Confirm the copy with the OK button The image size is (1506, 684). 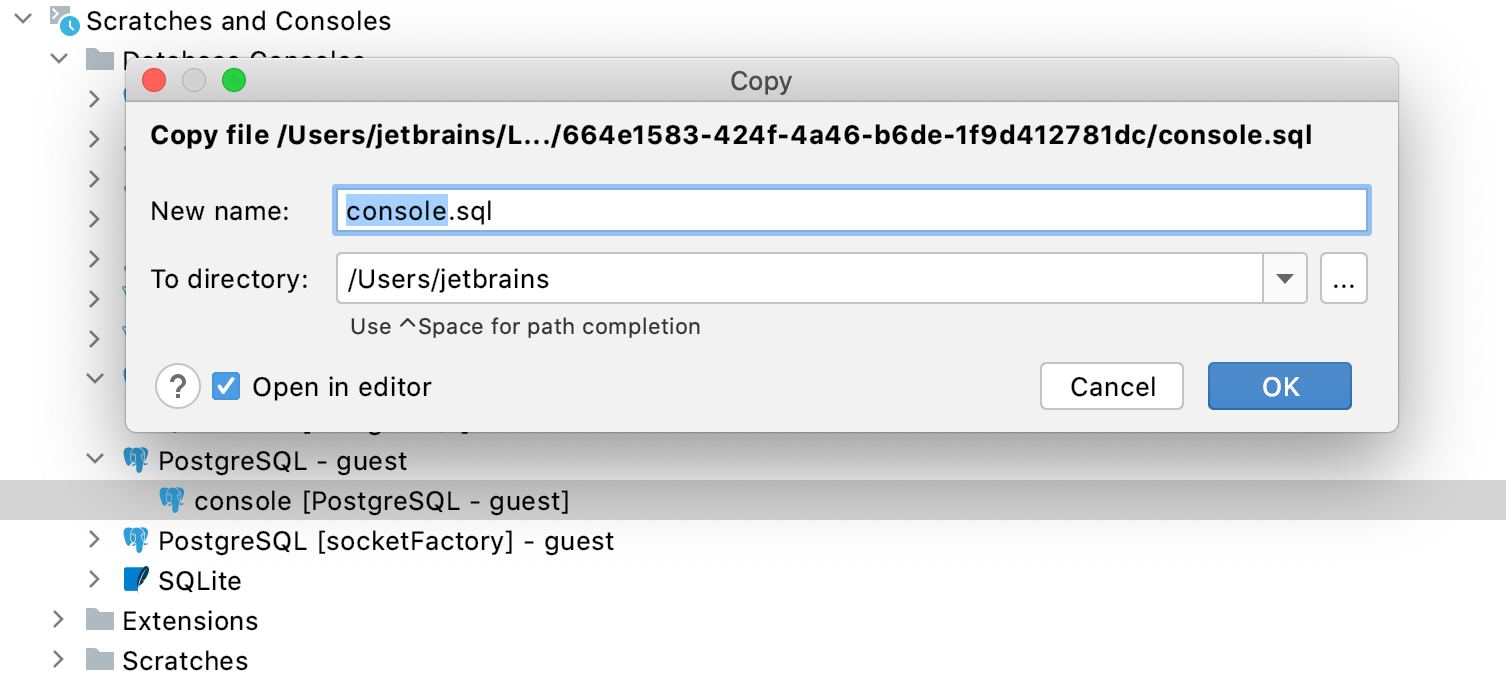tap(1279, 386)
